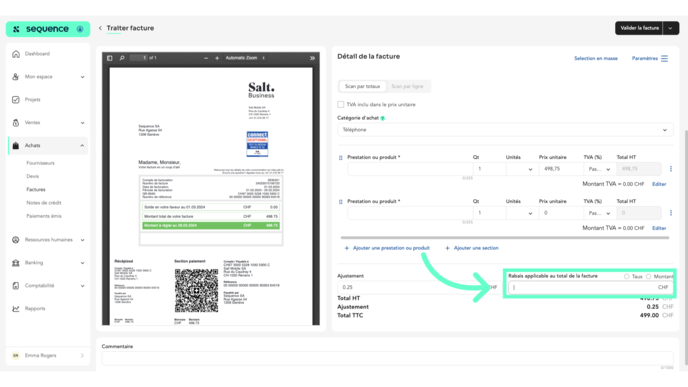Open Devis submenu item
688x387 pixels.
coord(32,176)
